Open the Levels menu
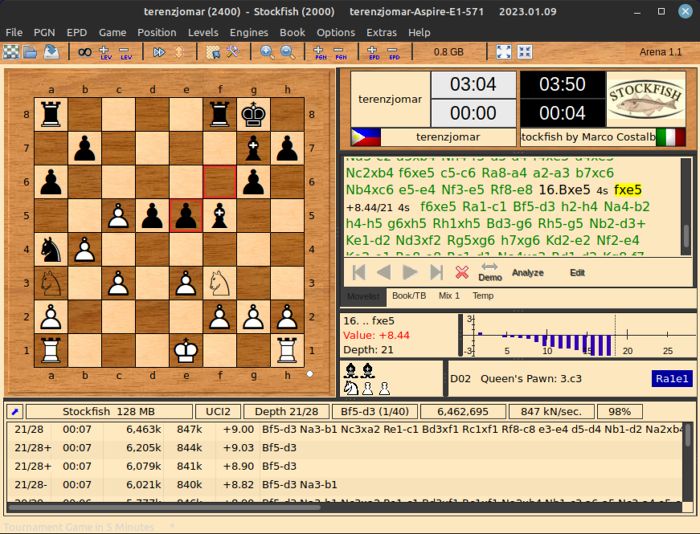The width and height of the screenshot is (700, 534). click(x=203, y=33)
